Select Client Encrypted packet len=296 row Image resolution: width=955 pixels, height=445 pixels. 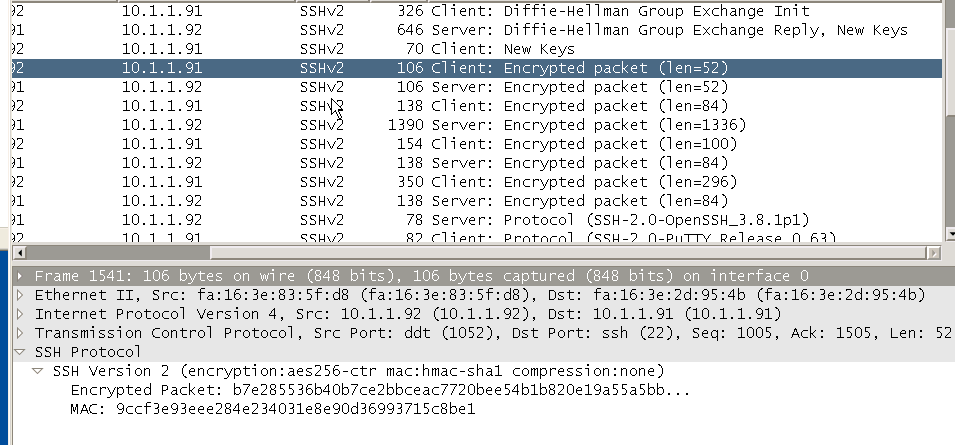(x=477, y=181)
